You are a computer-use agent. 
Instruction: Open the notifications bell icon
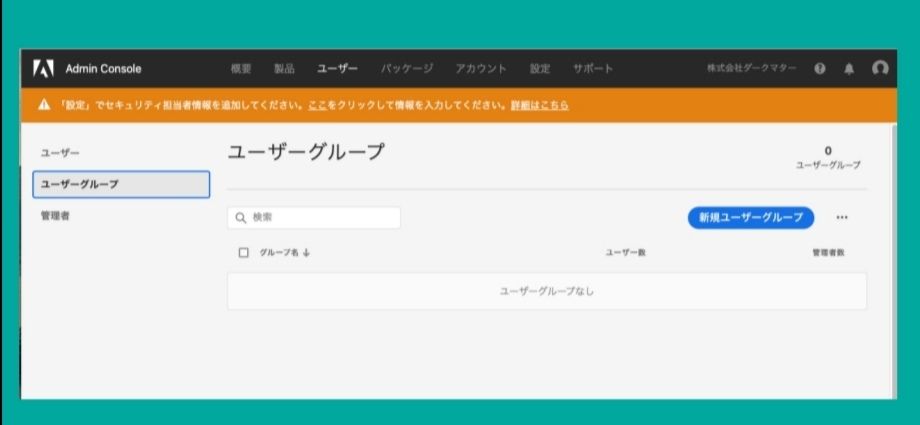click(x=849, y=69)
